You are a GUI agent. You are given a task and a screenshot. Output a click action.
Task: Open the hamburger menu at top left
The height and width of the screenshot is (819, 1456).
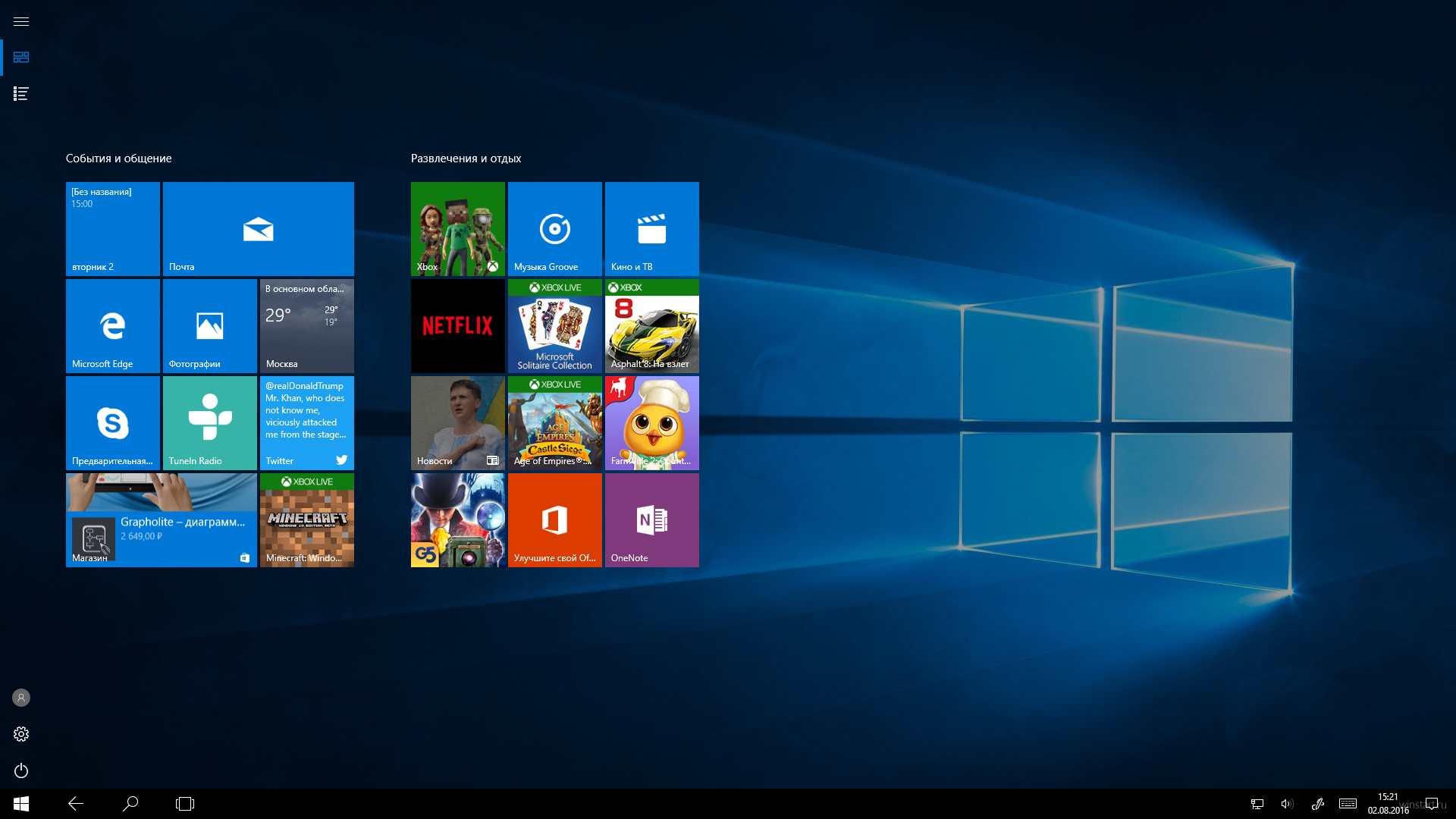(21, 21)
